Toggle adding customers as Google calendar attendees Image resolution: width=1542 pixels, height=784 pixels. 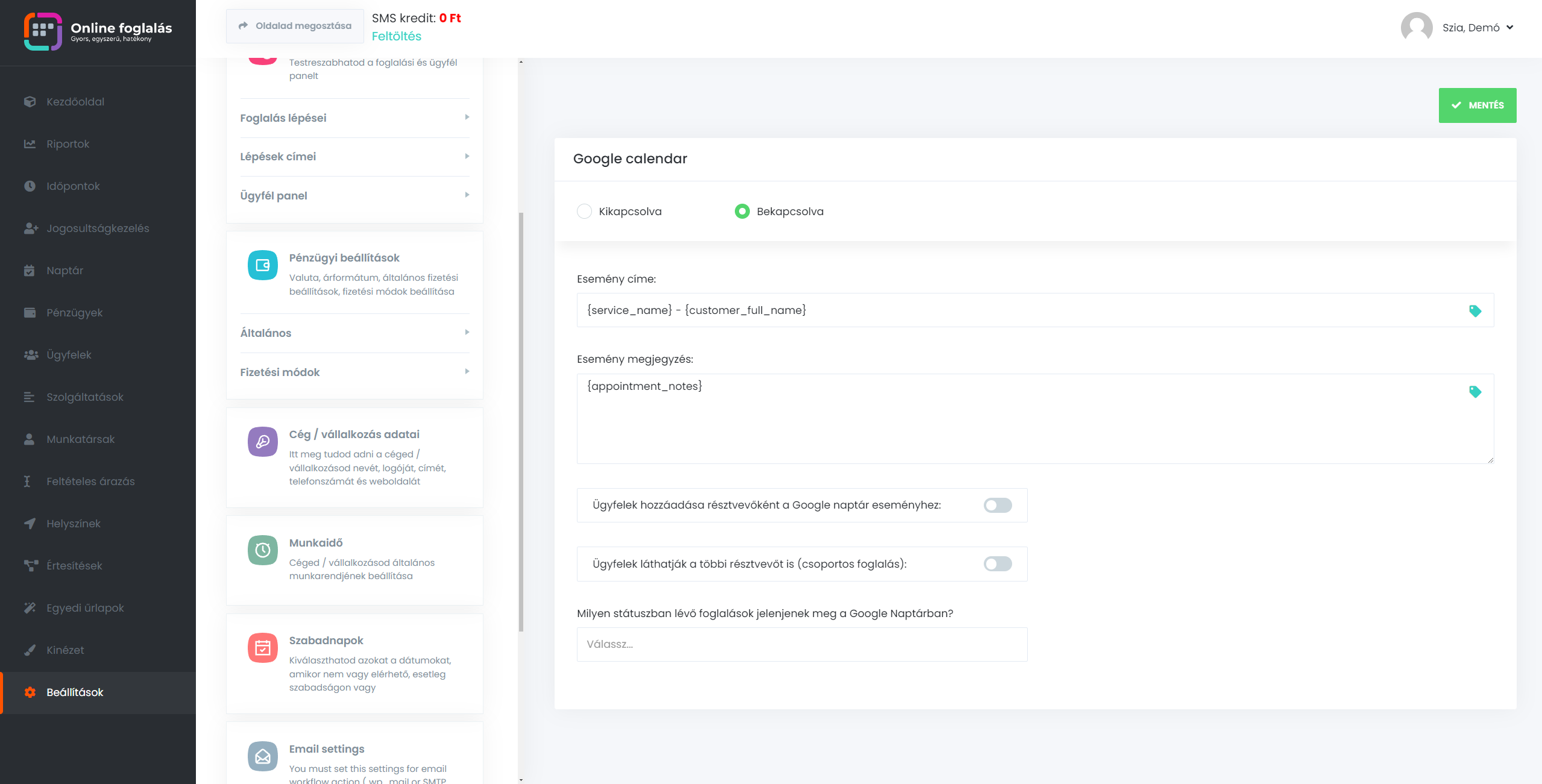(x=997, y=505)
